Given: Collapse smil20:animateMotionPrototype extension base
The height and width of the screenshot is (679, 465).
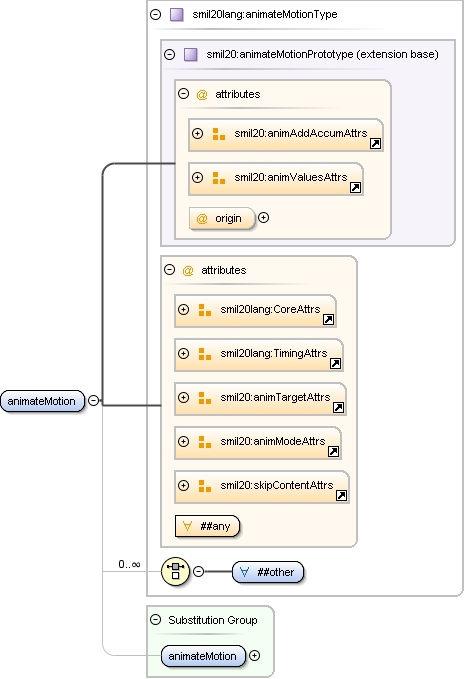Looking at the screenshot, I should click(x=169, y=55).
